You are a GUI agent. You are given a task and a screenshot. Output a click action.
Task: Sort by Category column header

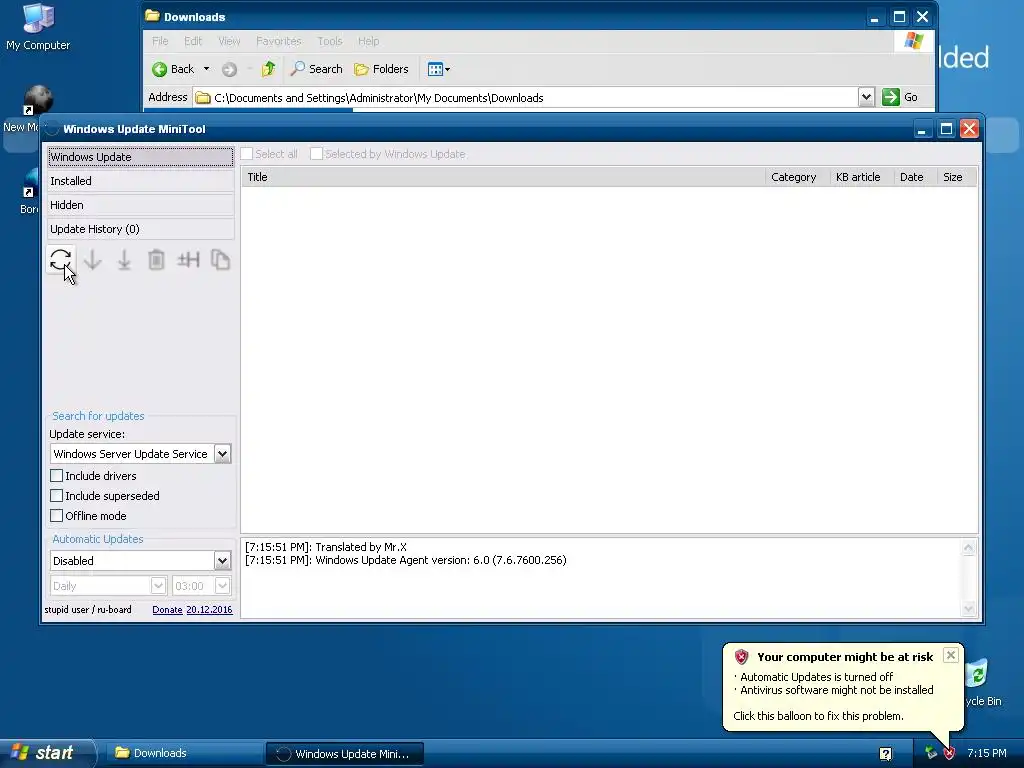pyautogui.click(x=797, y=177)
